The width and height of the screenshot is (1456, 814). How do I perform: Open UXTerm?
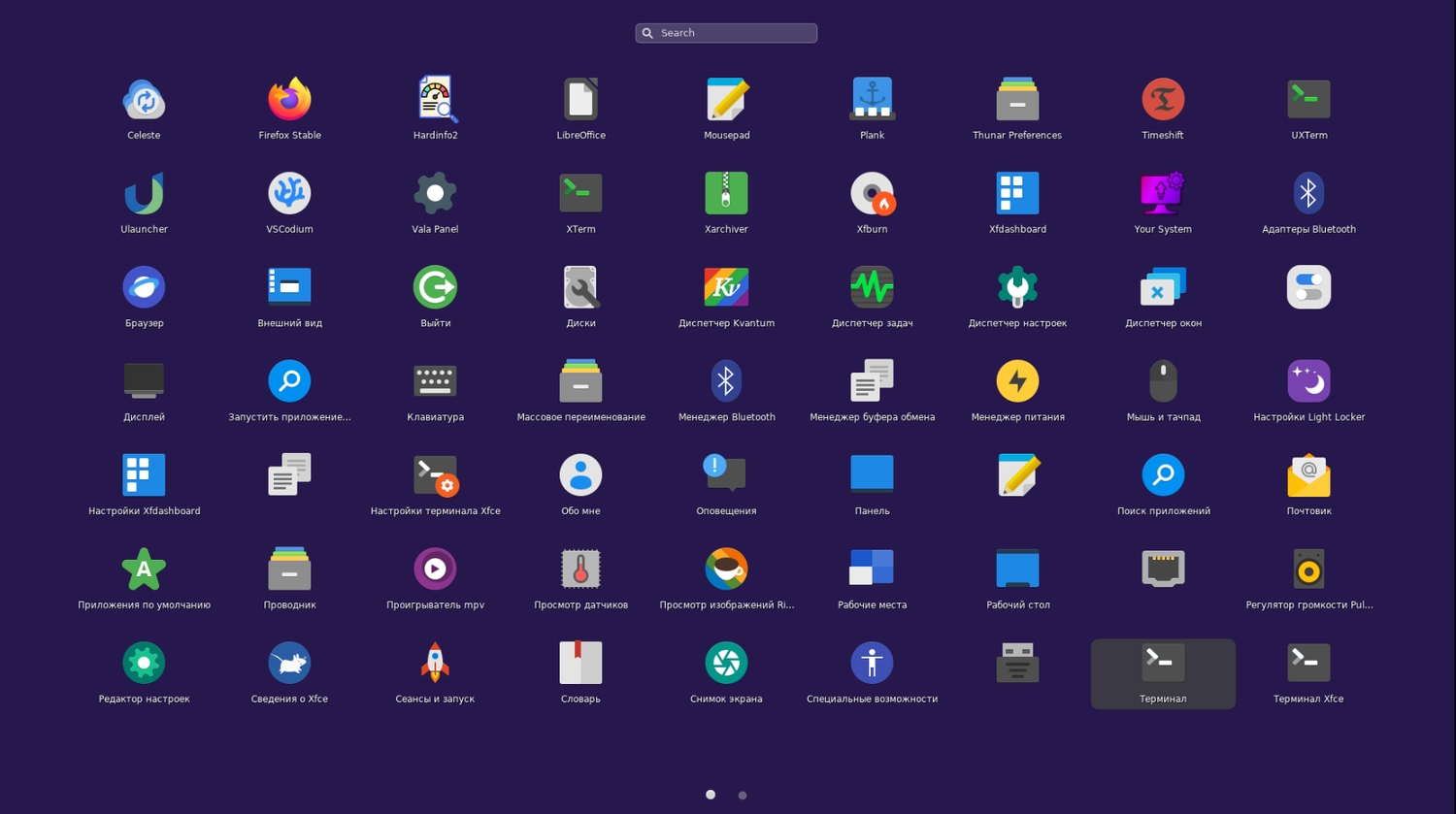click(x=1308, y=99)
